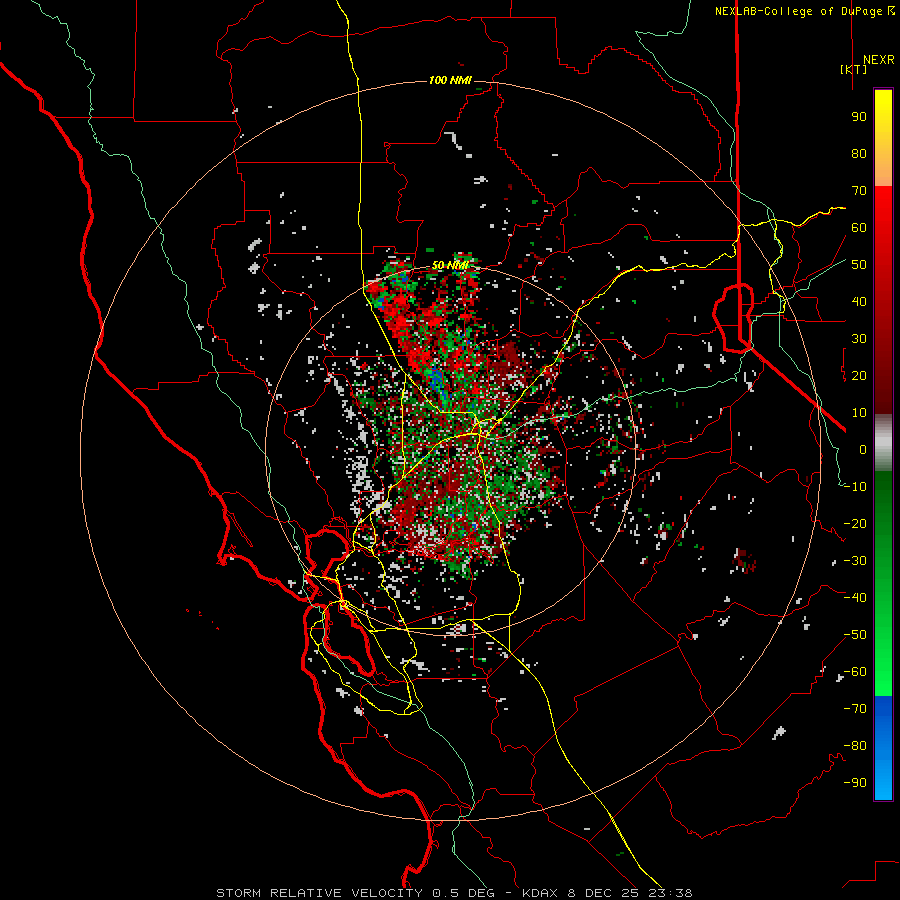Click the -70 value on velocity scale

pos(855,709)
